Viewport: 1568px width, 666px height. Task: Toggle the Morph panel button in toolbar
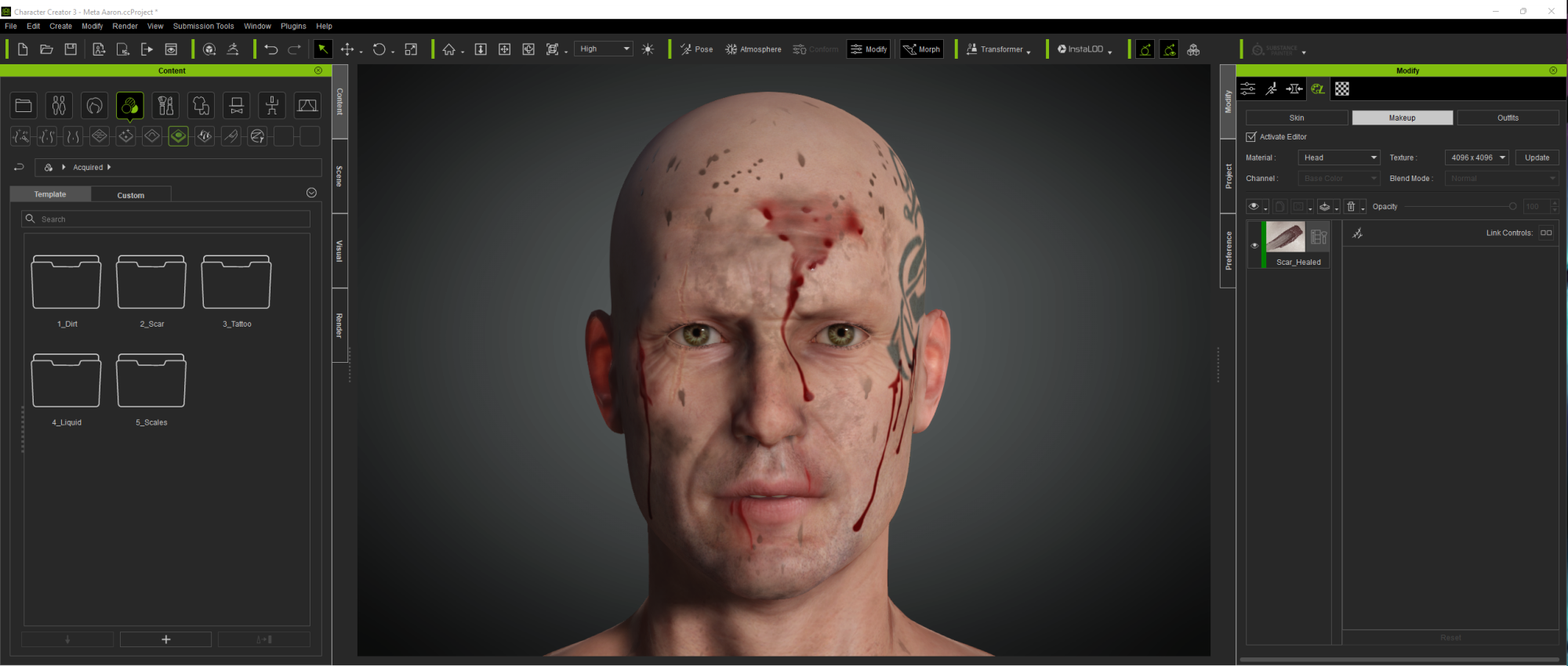pyautogui.click(x=921, y=49)
